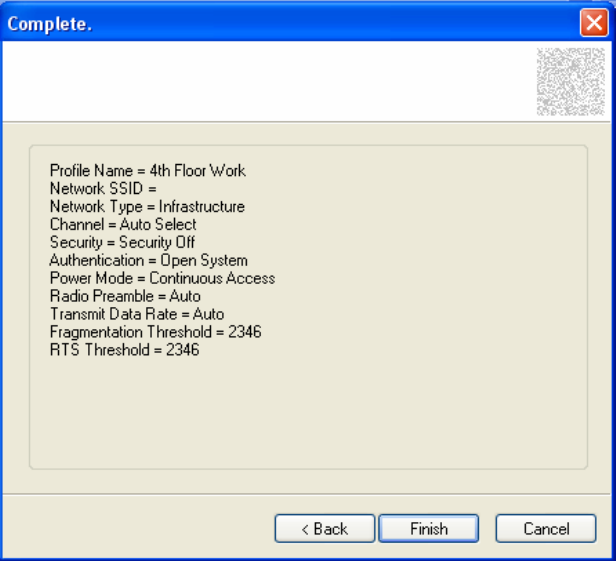Click the Fragmentation Threshold = 2346 line
The image size is (616, 561).
coord(156,332)
